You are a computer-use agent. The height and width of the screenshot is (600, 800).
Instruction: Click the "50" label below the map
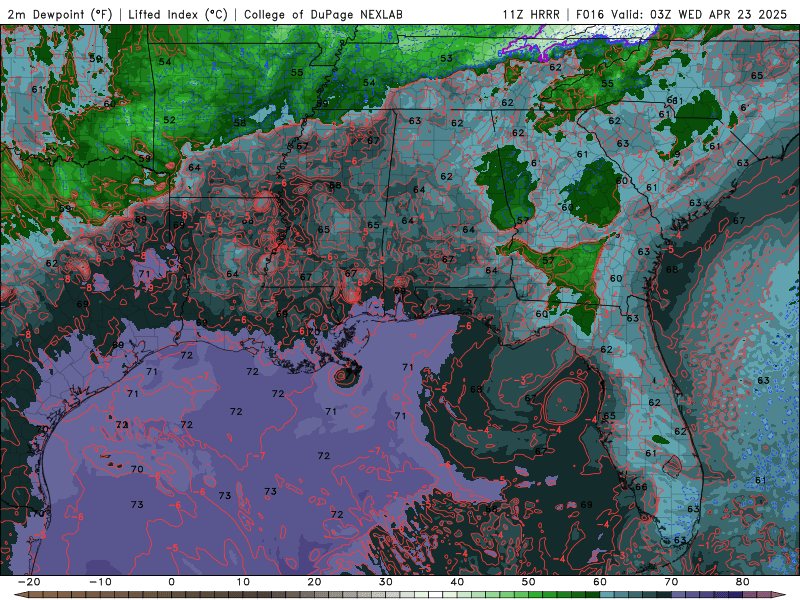(529, 582)
